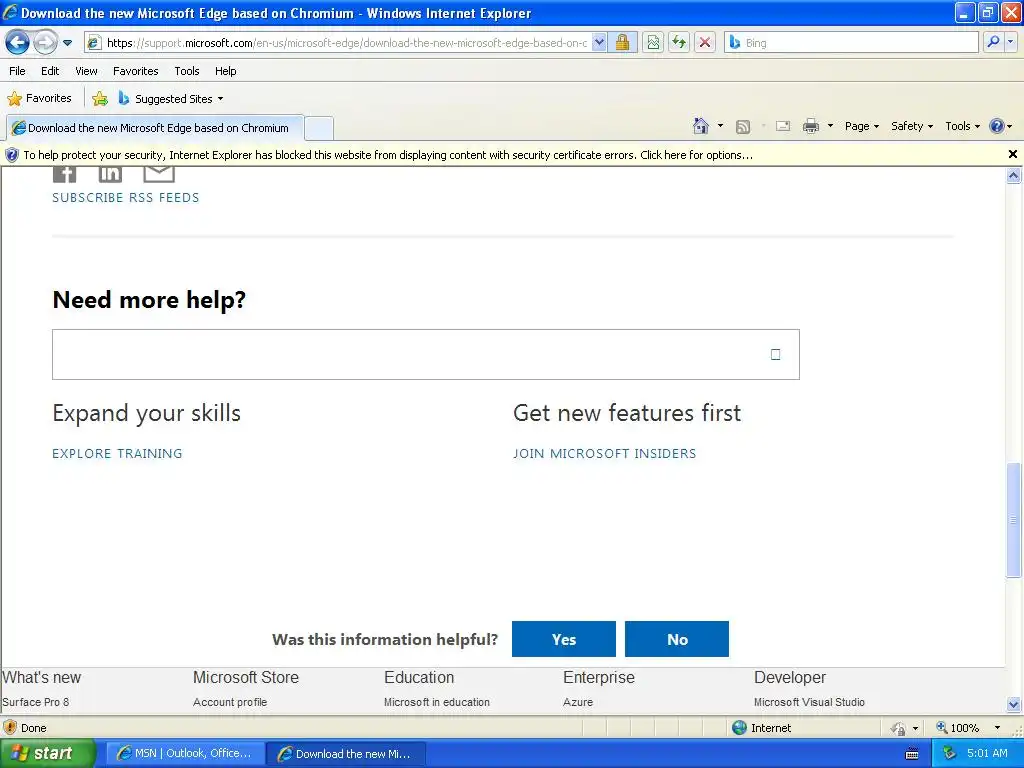Open the JOIN MICROSOFT INSIDERS link
This screenshot has height=768, width=1024.
(x=605, y=453)
